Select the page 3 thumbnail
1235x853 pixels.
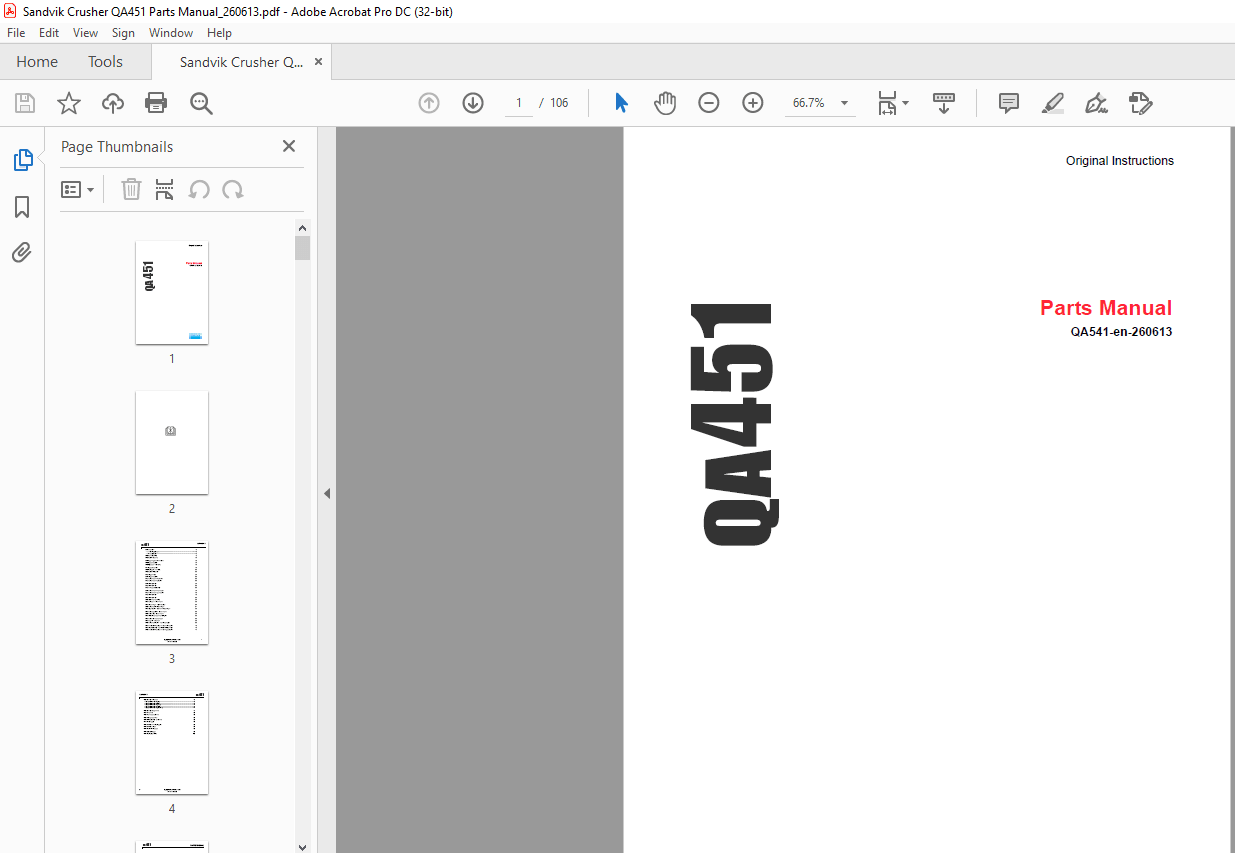click(172, 593)
